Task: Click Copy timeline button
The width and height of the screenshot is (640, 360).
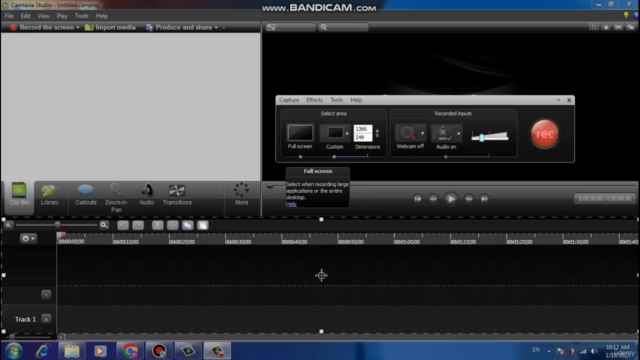Action: [x=188, y=225]
